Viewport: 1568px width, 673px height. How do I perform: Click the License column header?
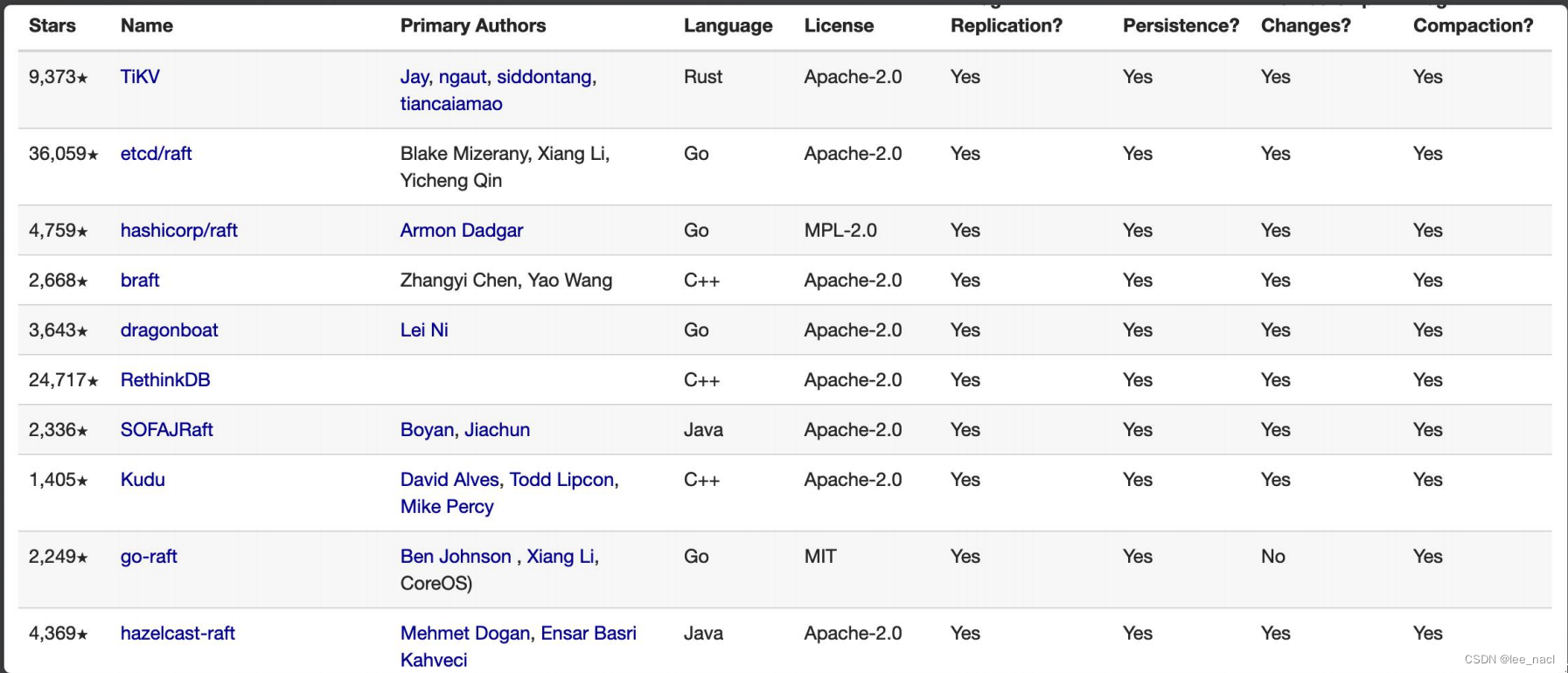(x=839, y=26)
